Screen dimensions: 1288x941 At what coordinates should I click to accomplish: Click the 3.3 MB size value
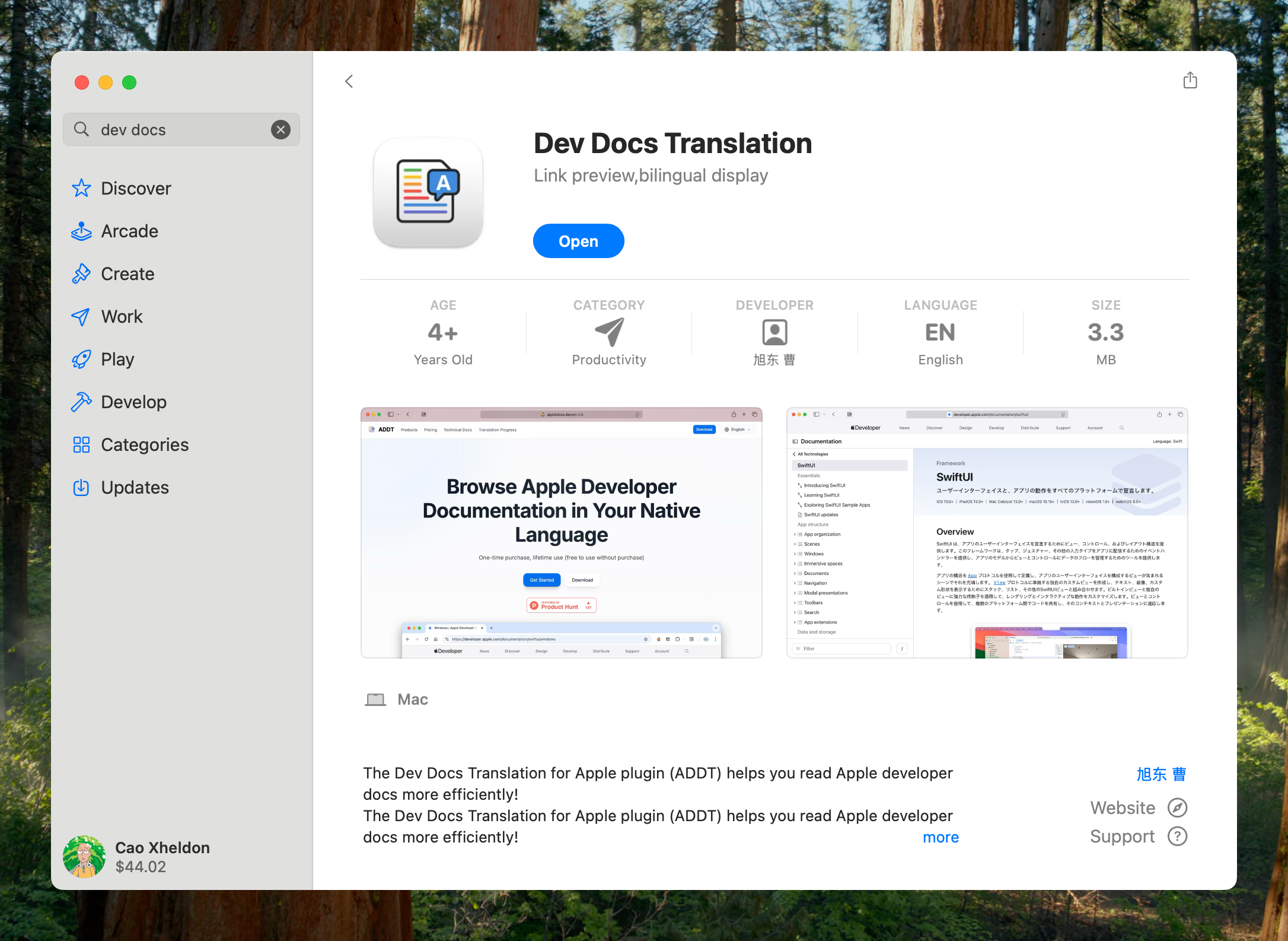click(1105, 332)
